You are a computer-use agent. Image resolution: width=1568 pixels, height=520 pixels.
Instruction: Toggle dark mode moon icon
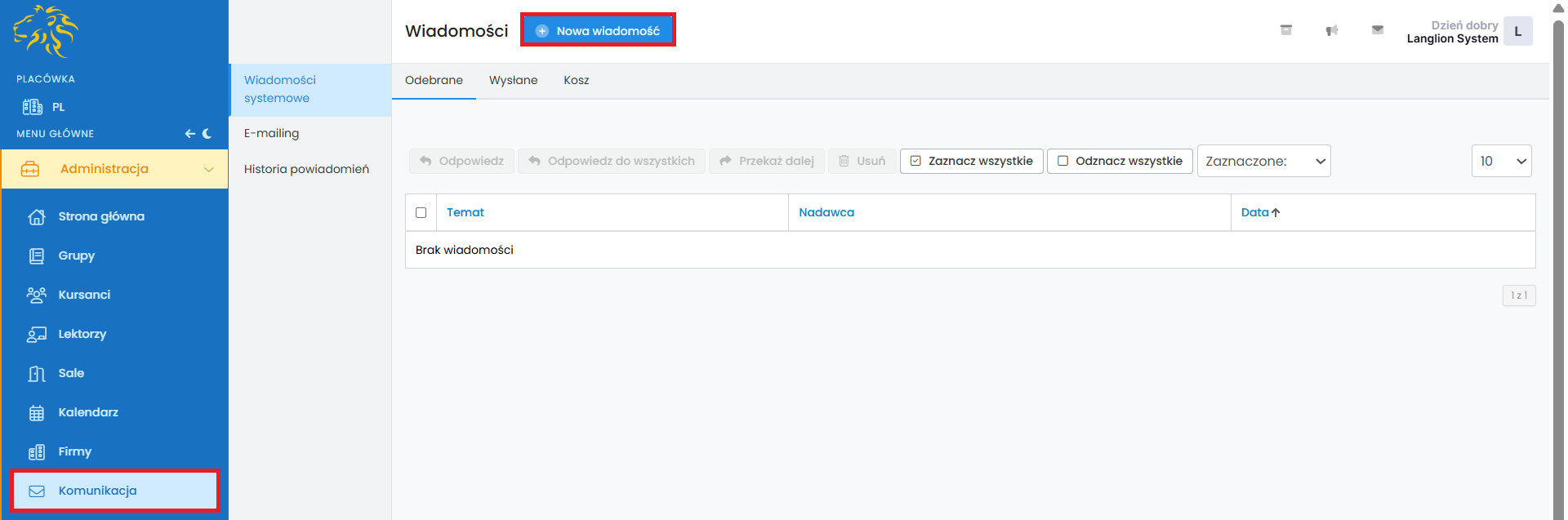[207, 134]
